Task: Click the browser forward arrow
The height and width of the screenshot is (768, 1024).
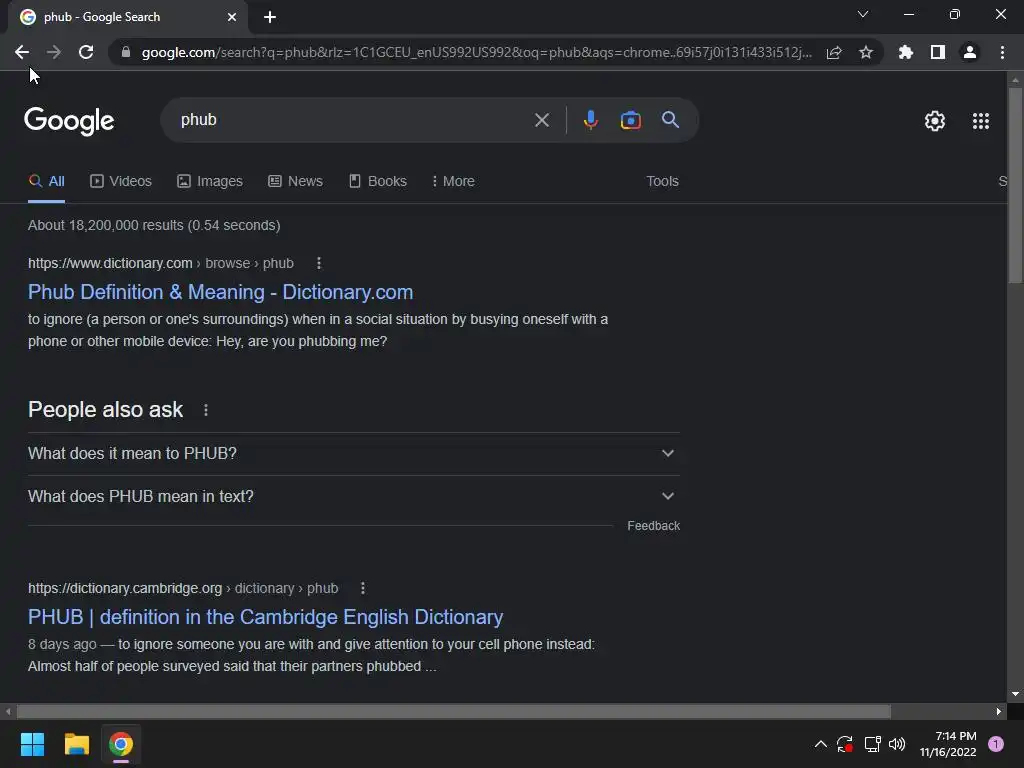Action: coord(54,52)
